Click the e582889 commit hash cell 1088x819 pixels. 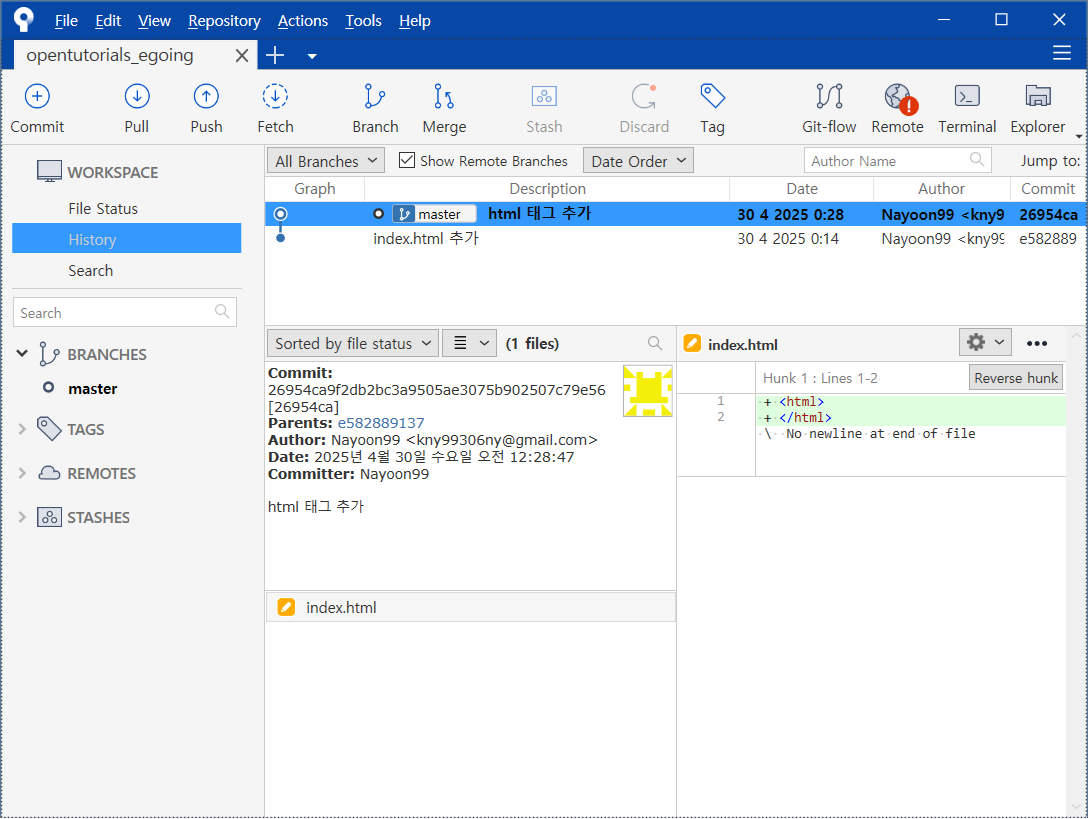point(1048,239)
